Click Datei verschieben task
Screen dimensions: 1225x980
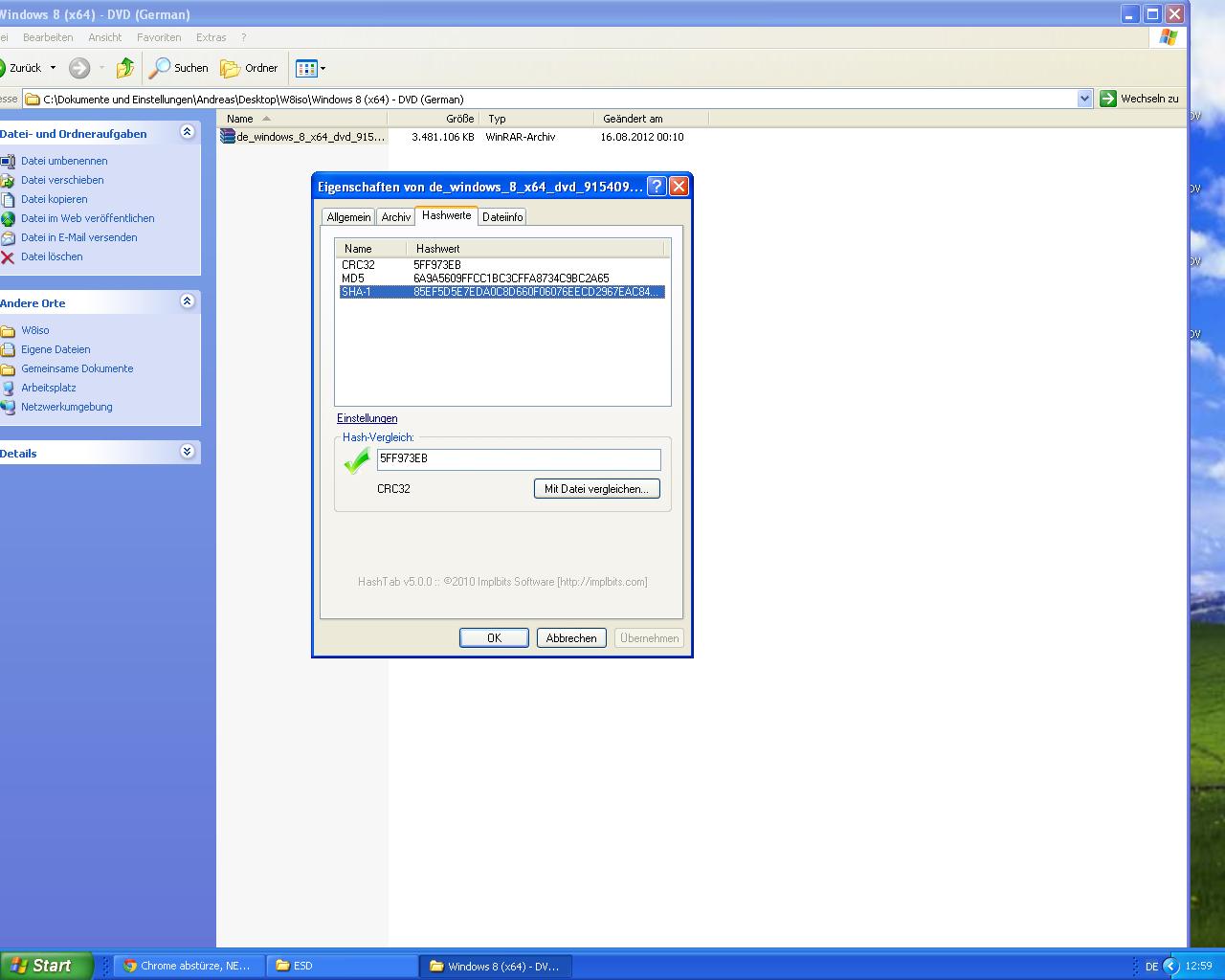pyautogui.click(x=62, y=180)
